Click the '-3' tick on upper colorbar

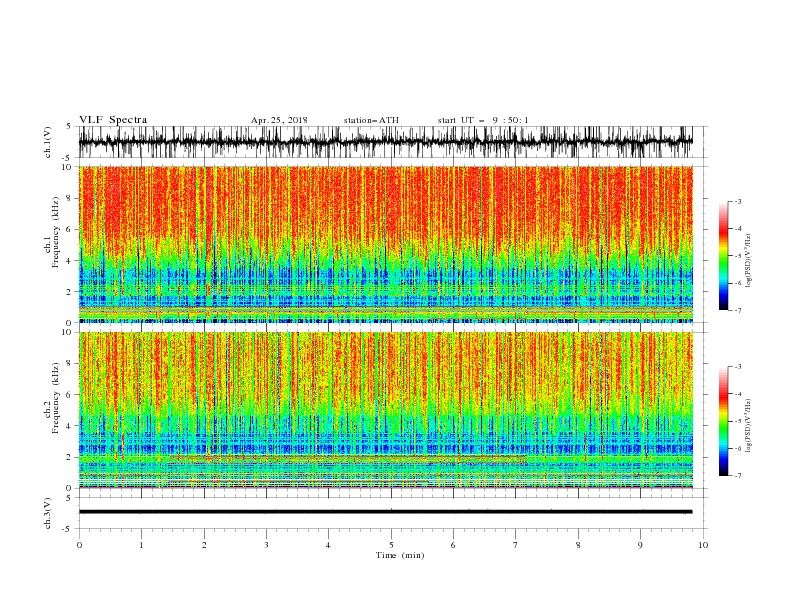(x=737, y=201)
